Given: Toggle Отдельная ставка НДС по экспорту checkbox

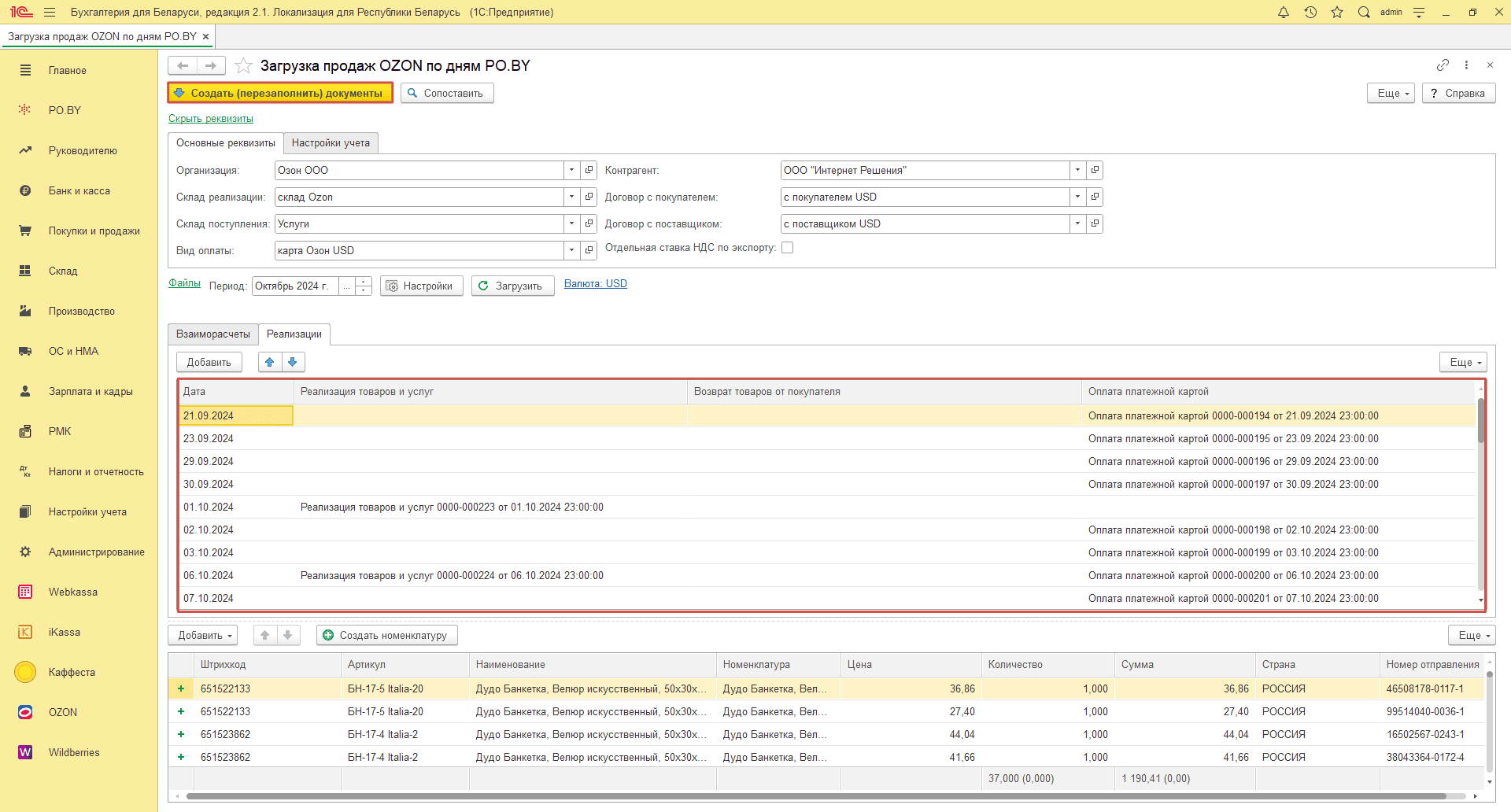Looking at the screenshot, I should [788, 248].
